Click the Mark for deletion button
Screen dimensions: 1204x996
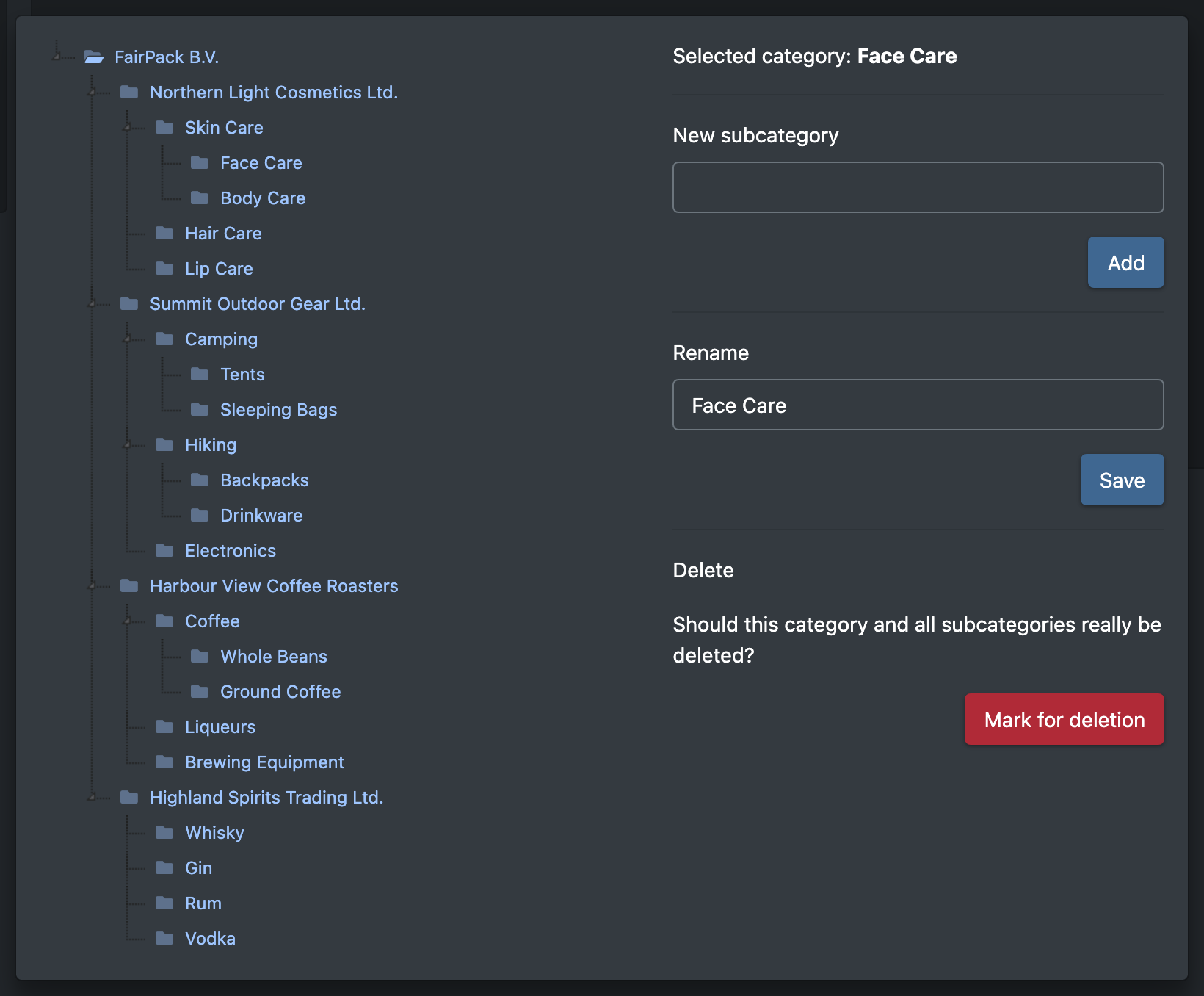coord(1064,719)
